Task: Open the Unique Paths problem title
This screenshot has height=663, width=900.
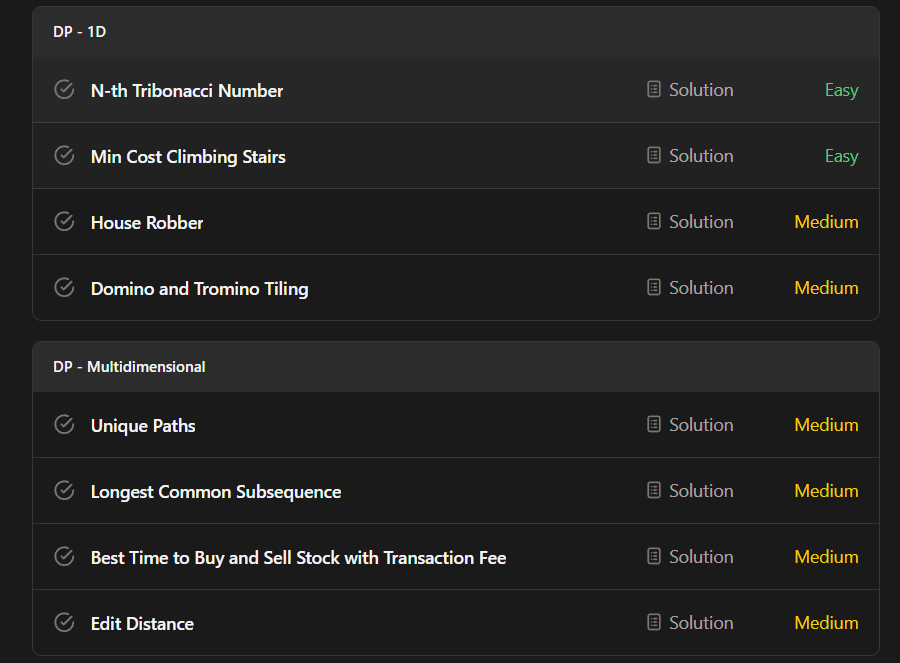Action: [143, 426]
